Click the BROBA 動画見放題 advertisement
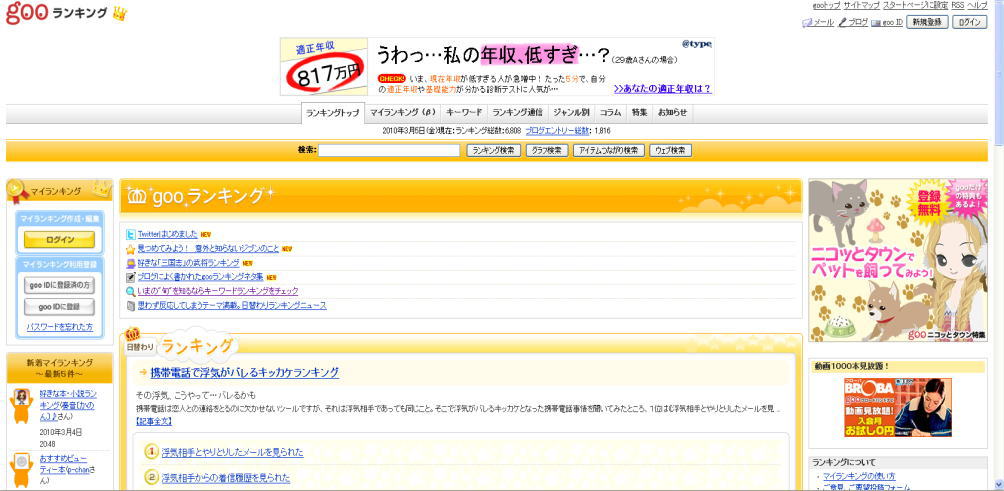 (897, 408)
